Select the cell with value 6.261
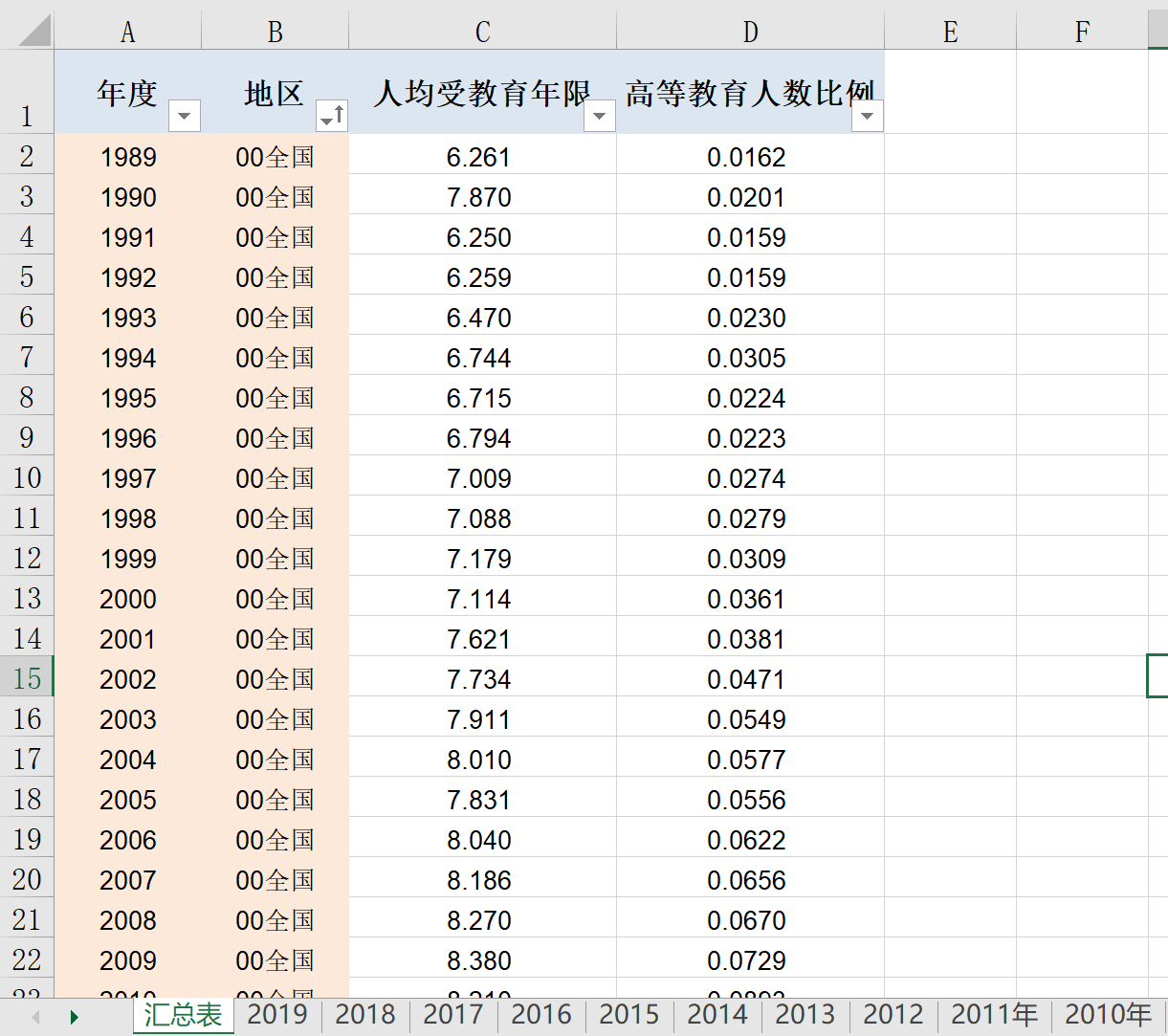The height and width of the screenshot is (1036, 1168). click(483, 156)
